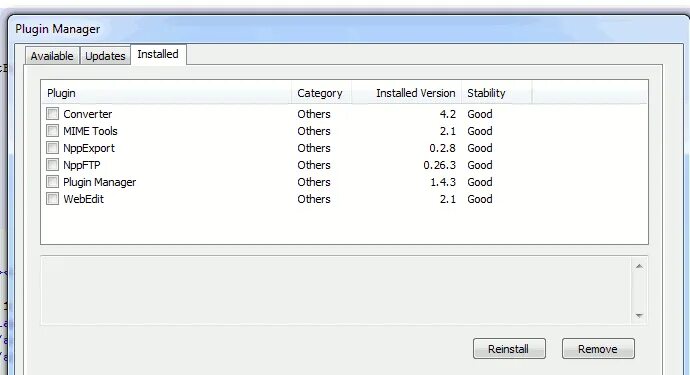Open the Updates tab

pos(105,56)
